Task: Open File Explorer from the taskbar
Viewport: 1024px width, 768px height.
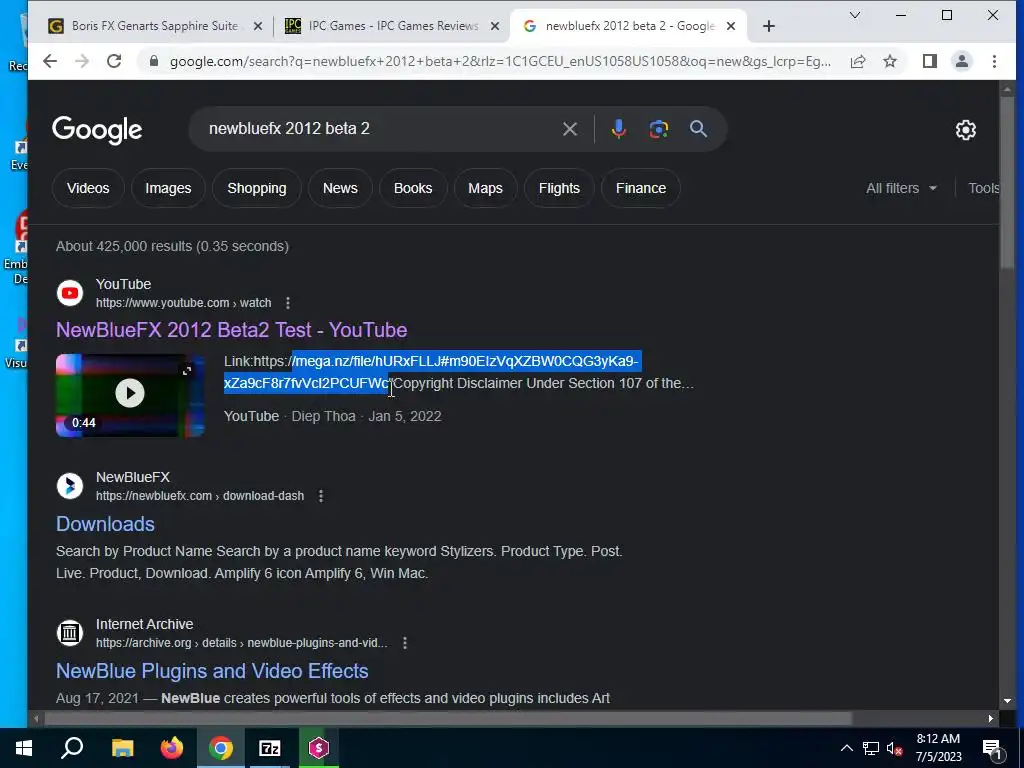Action: point(122,748)
